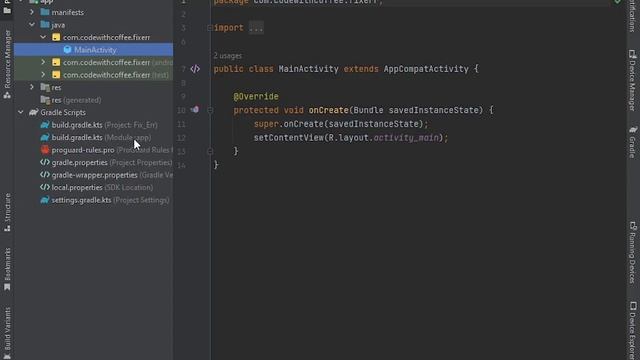Click activity_main in setContentView line
This screenshot has width=640, height=360.
pyautogui.click(x=406, y=138)
